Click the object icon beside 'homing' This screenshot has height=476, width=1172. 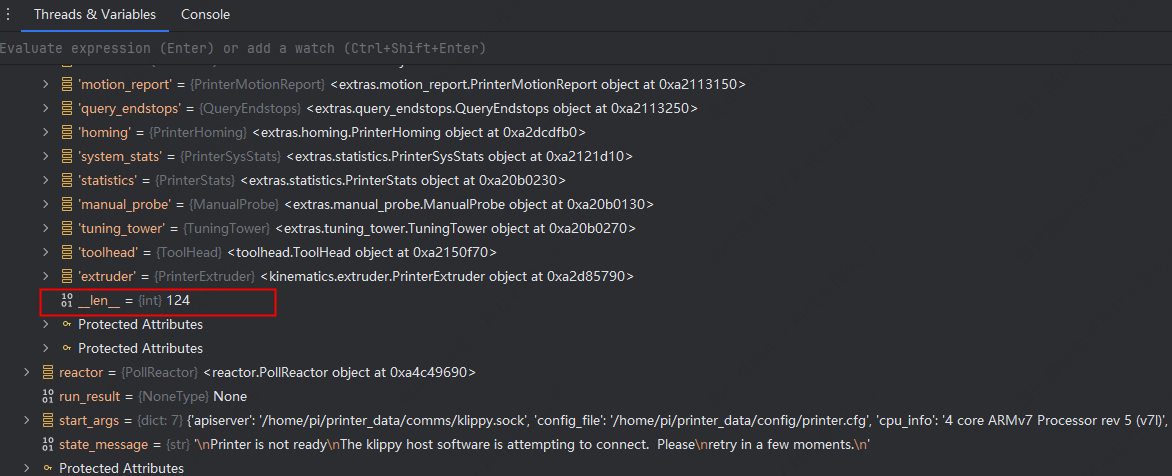(67, 132)
